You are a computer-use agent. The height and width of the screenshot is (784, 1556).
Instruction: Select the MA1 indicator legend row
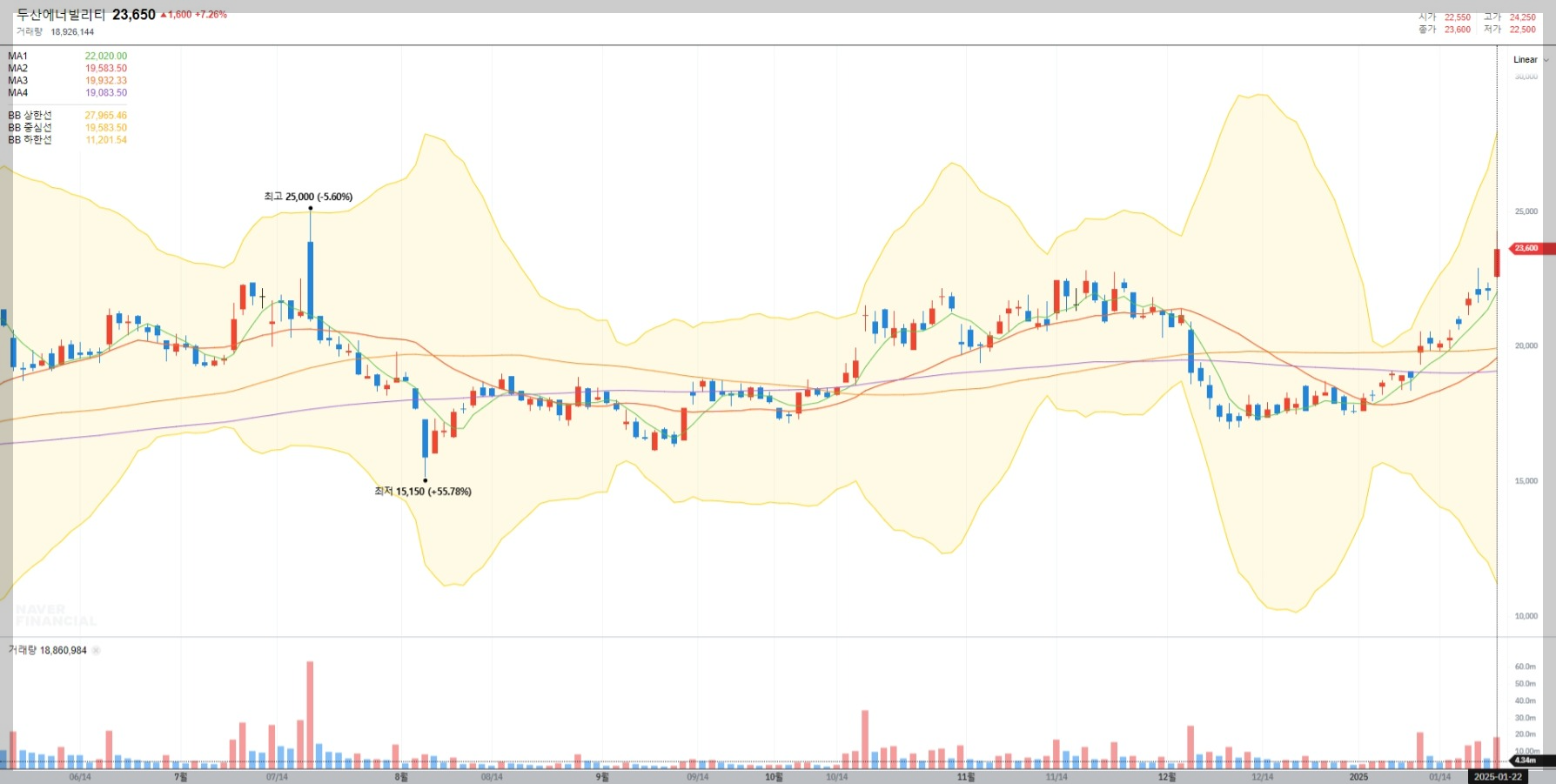[x=67, y=56]
